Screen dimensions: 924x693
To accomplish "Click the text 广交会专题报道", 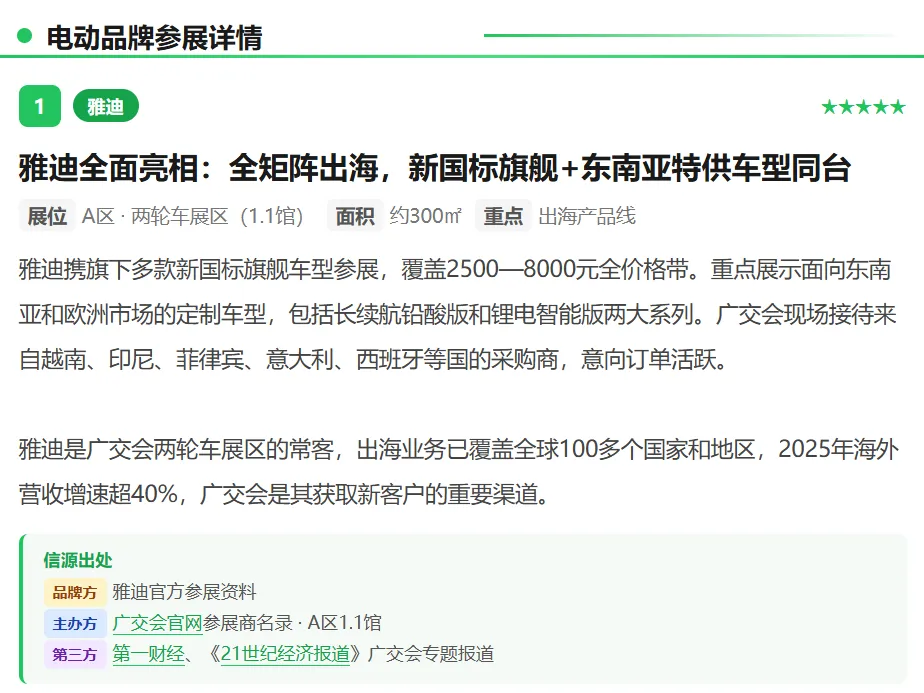I will coord(431,654).
